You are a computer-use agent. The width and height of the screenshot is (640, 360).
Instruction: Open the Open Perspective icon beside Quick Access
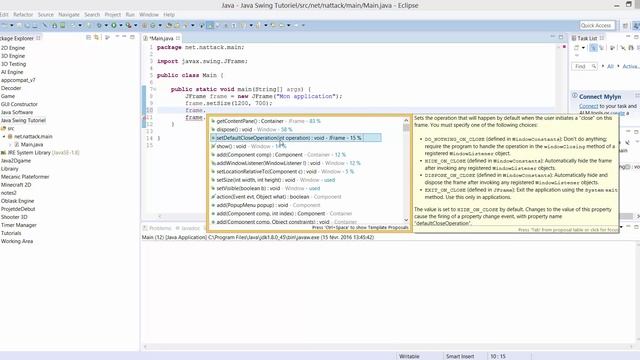click(625, 26)
